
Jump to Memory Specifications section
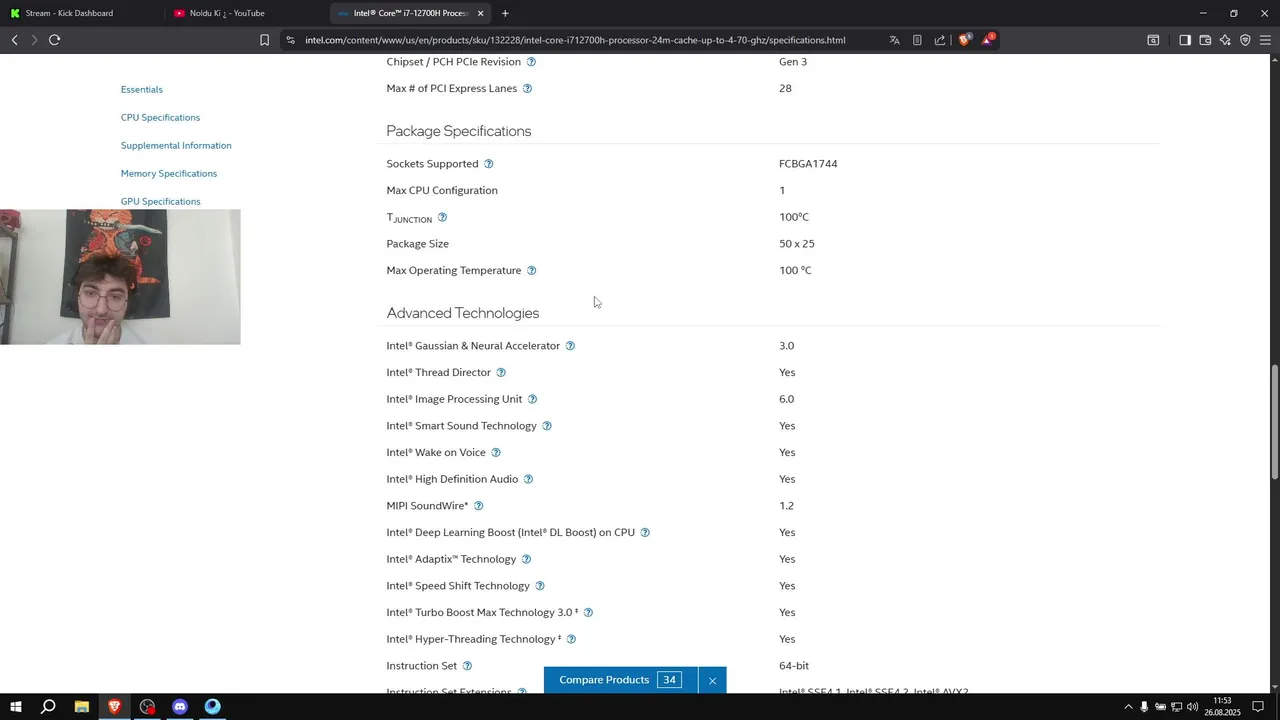point(169,174)
